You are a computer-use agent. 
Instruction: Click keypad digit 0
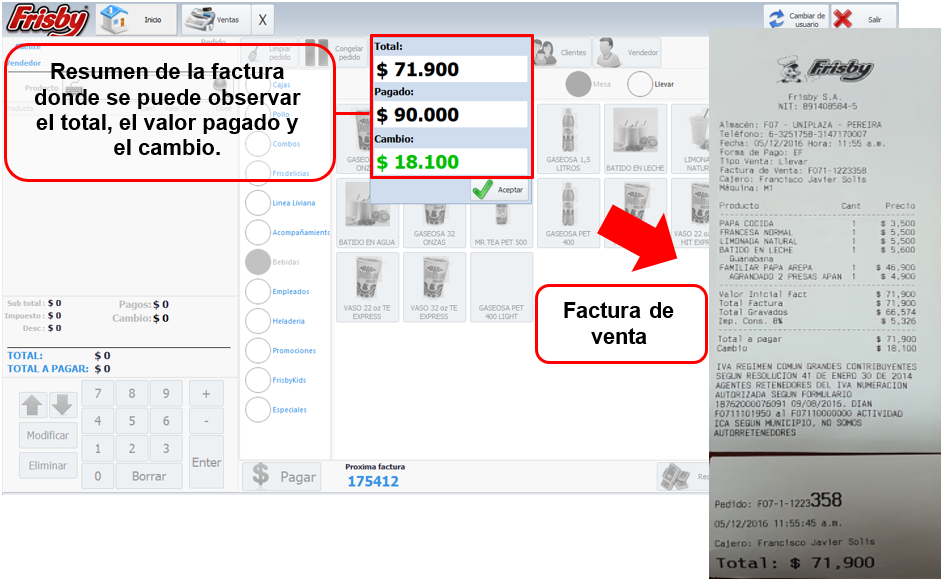click(98, 476)
